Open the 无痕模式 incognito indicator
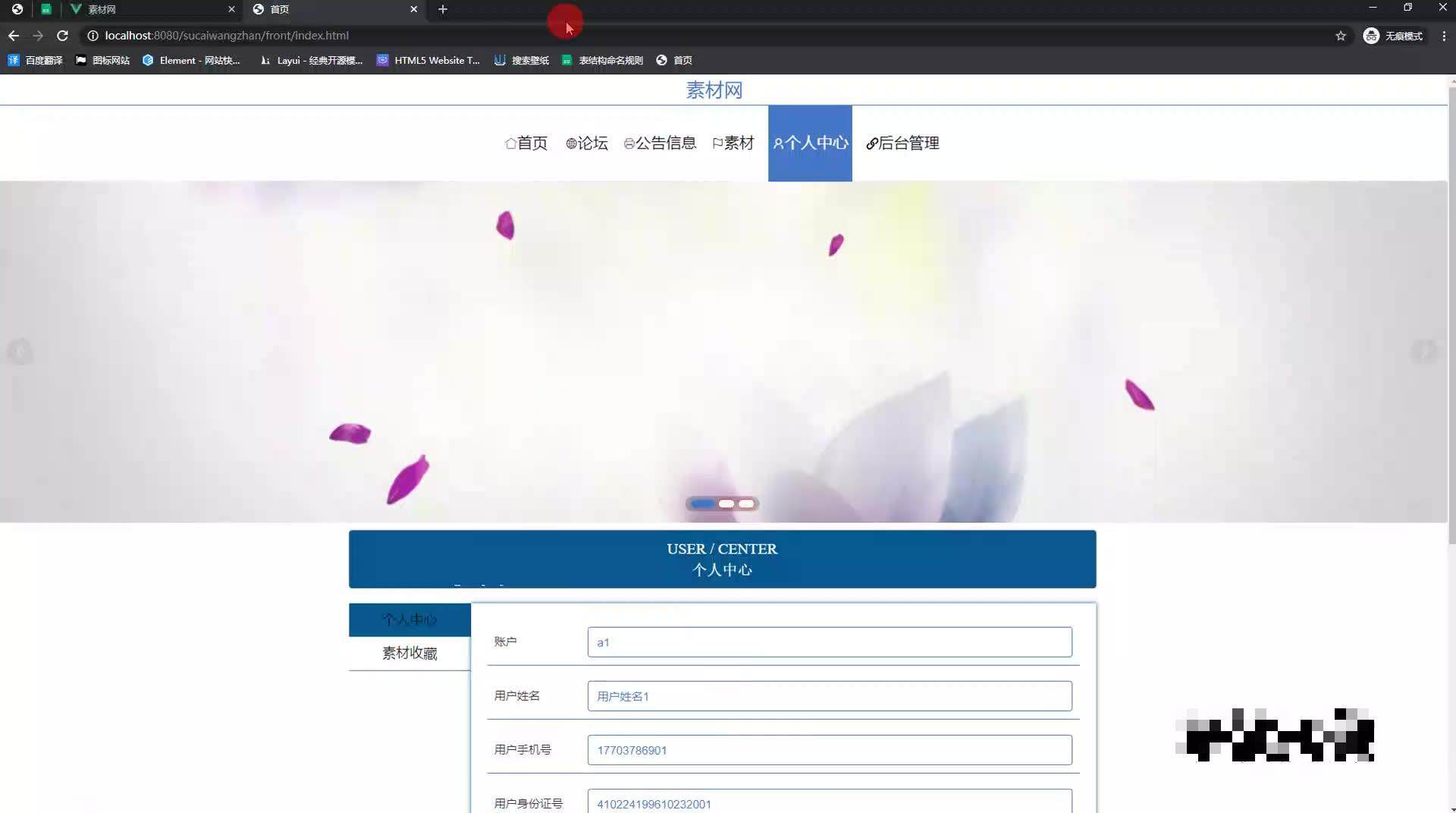The height and width of the screenshot is (813, 1456). pyautogui.click(x=1393, y=36)
